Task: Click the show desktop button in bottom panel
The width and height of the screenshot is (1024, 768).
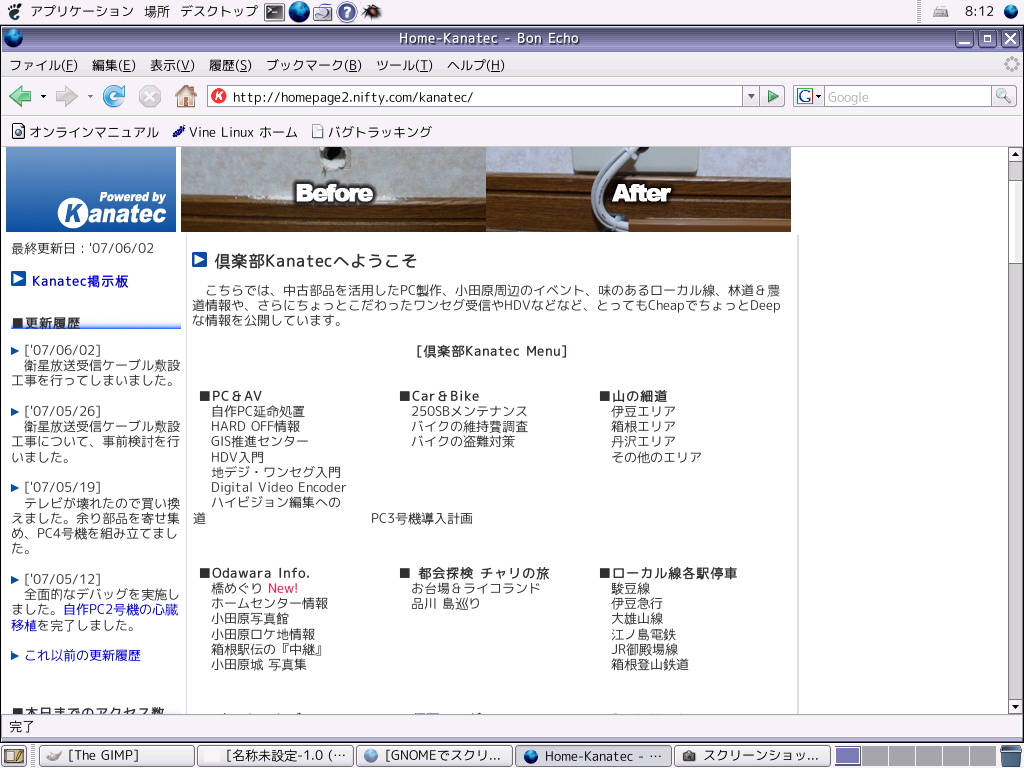Action: coord(14,756)
